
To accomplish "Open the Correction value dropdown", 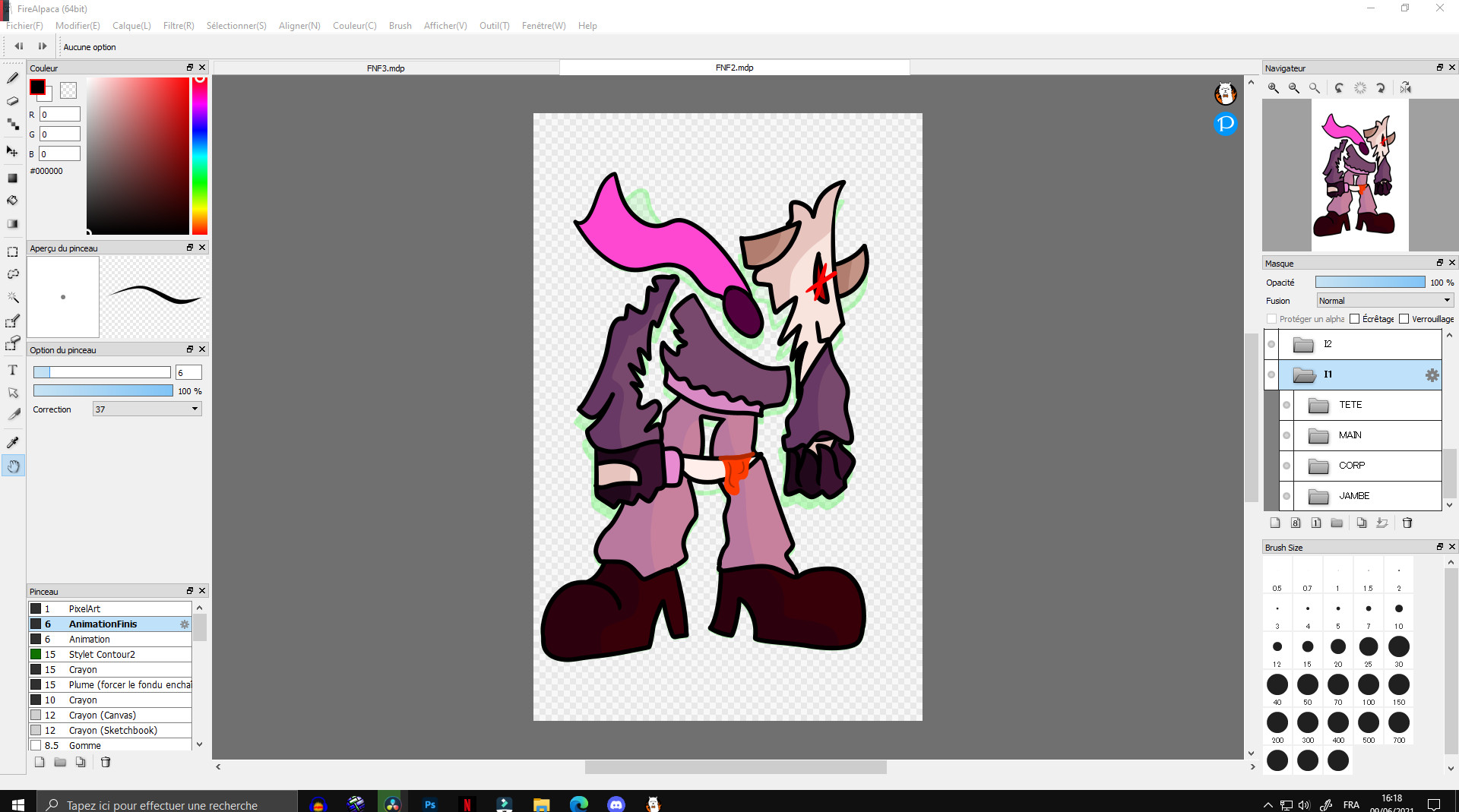I will pos(147,409).
